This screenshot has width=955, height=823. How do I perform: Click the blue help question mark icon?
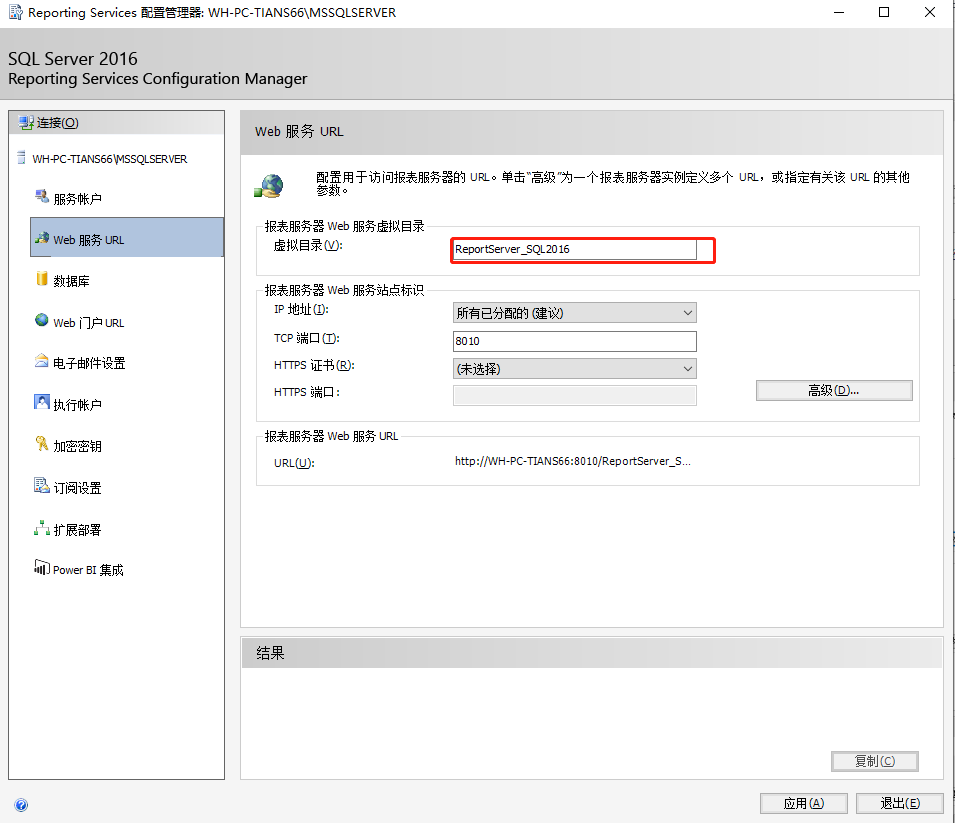pos(21,805)
